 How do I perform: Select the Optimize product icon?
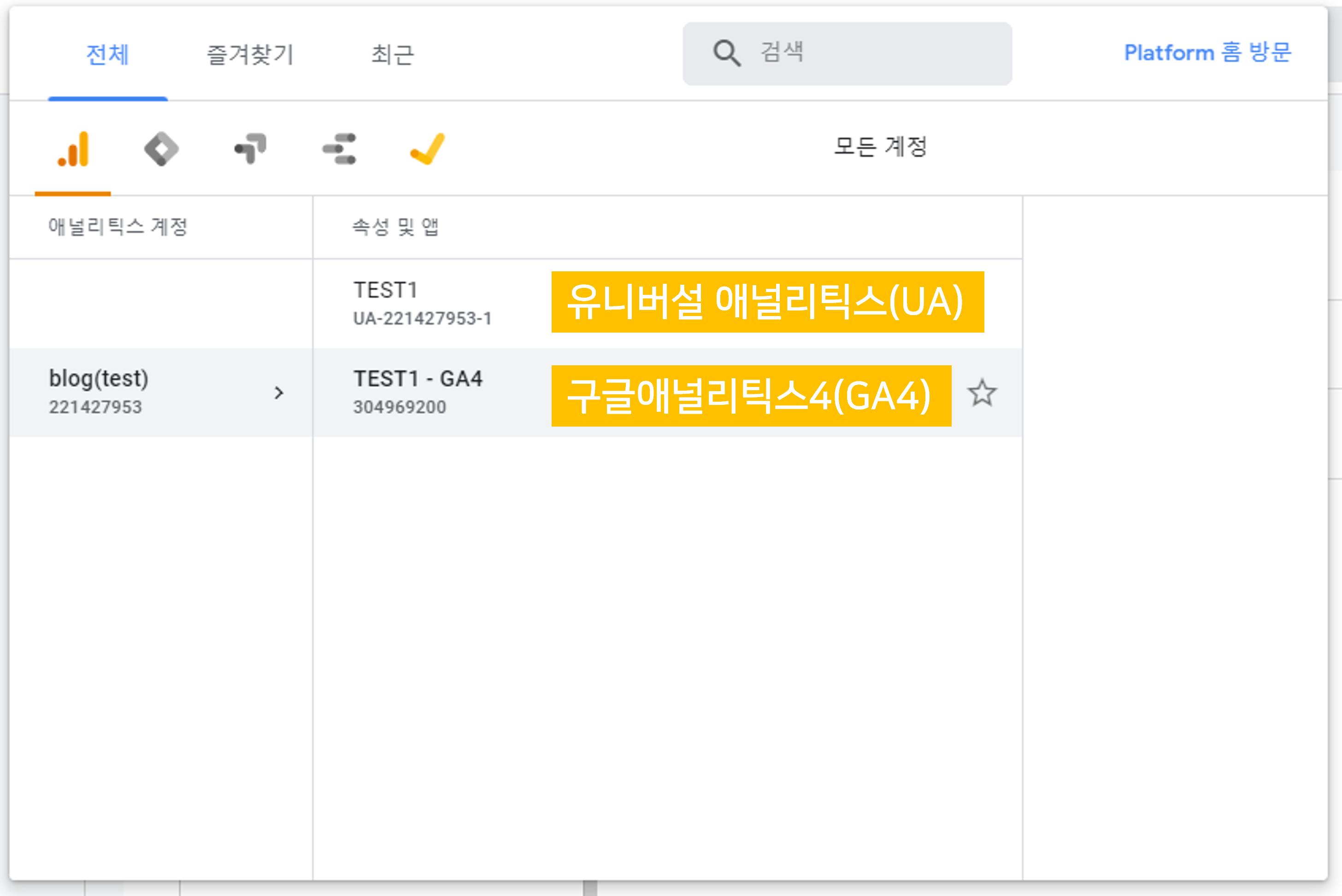click(x=250, y=149)
